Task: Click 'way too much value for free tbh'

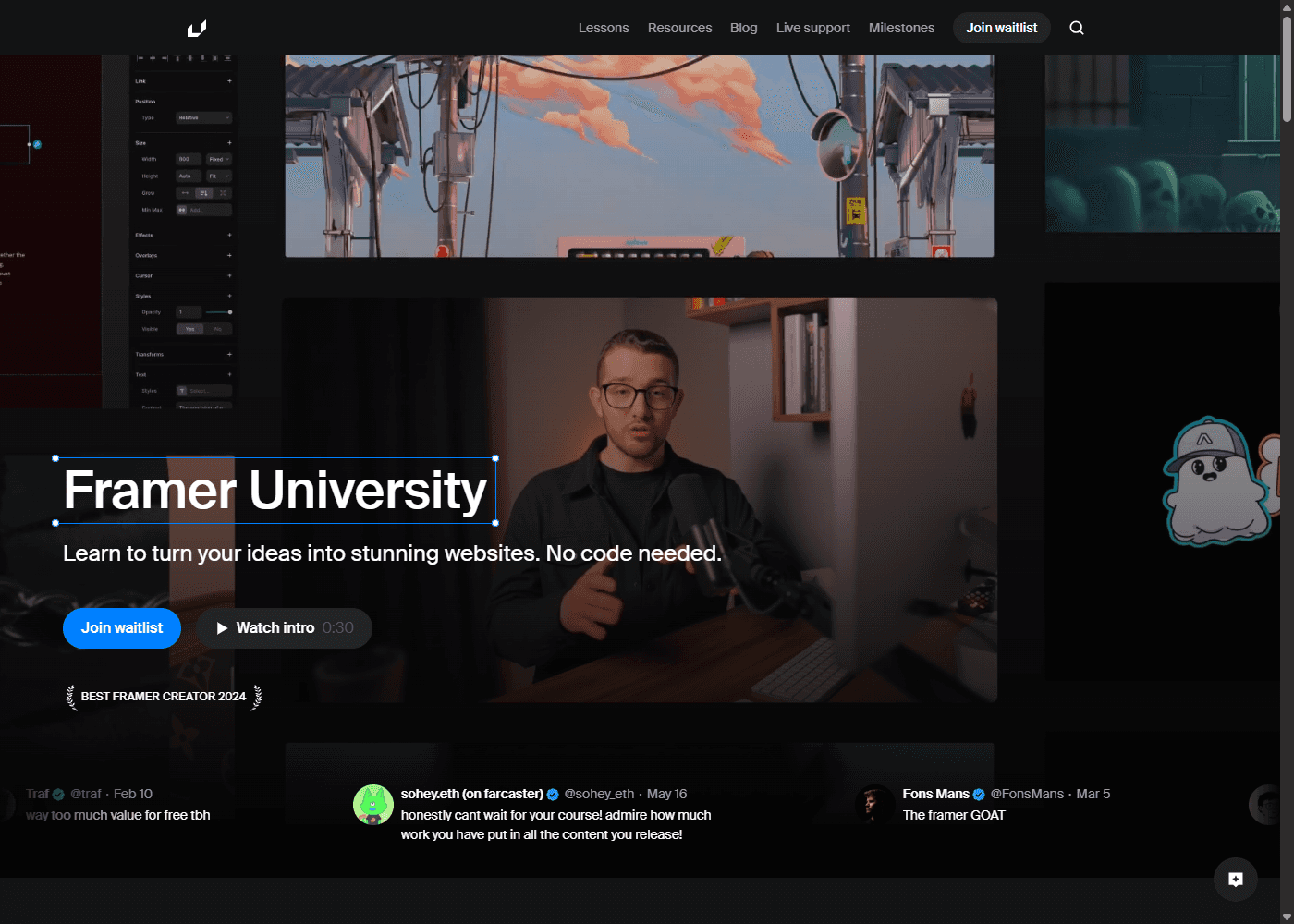Action: [x=118, y=815]
